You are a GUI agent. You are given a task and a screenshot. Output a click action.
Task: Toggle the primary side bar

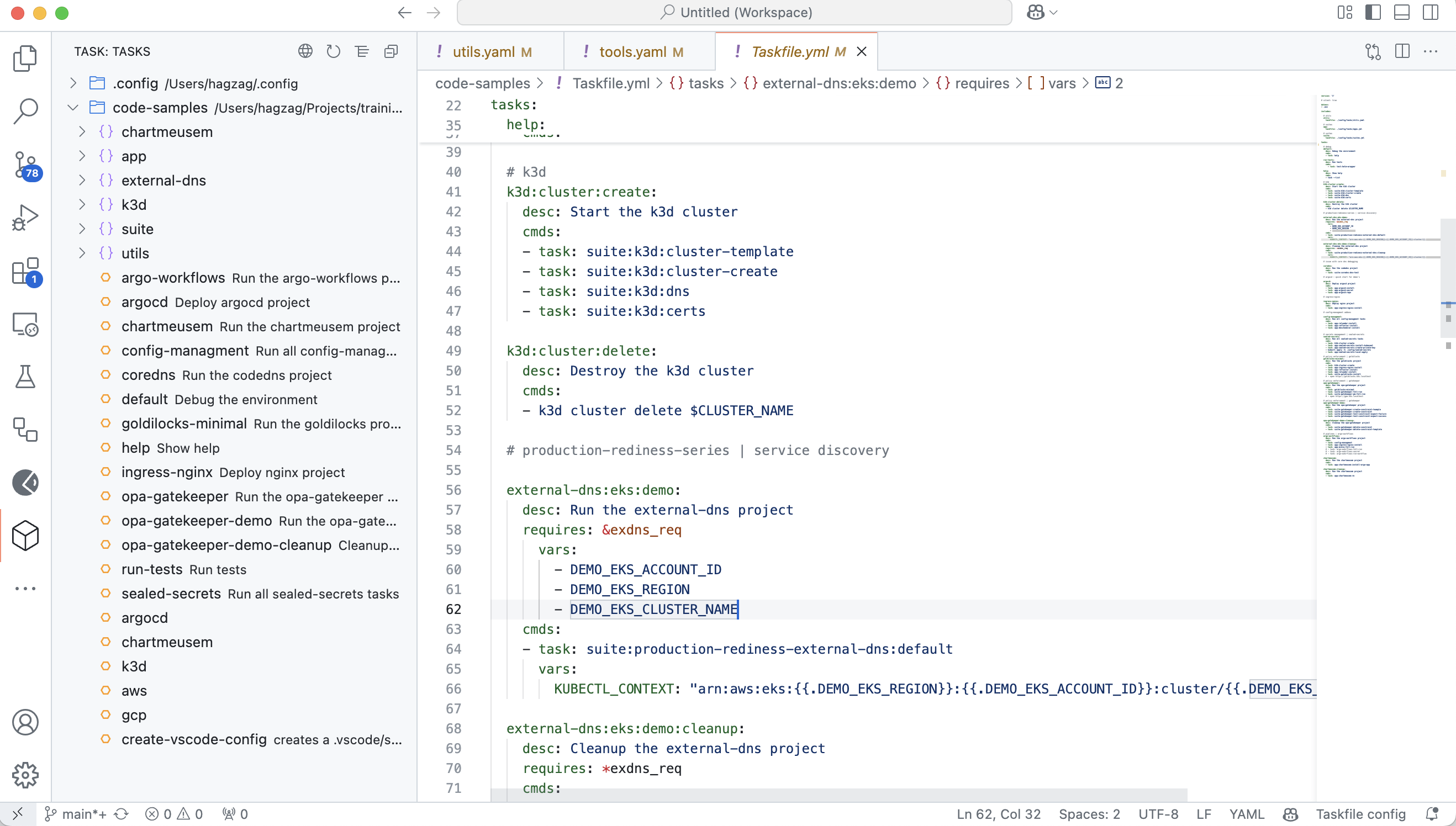click(1373, 13)
